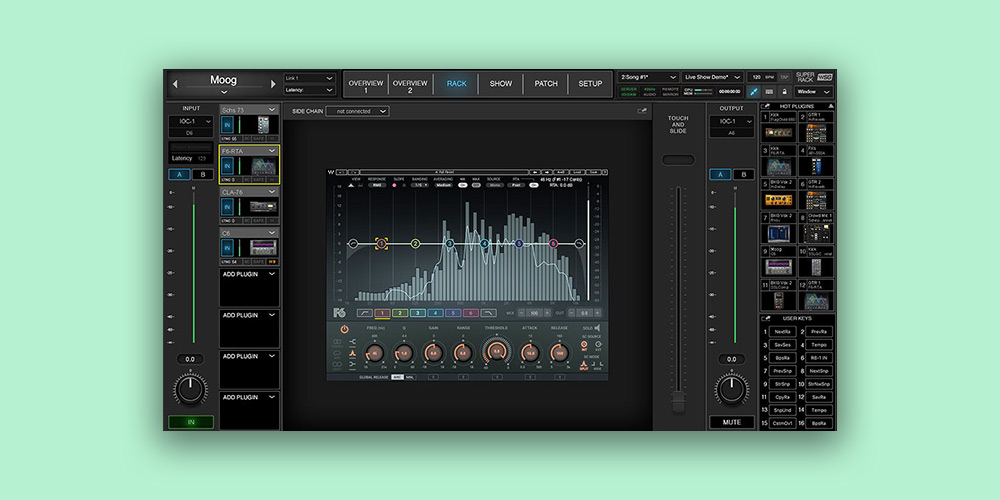Open the PATCH tab

tap(546, 84)
